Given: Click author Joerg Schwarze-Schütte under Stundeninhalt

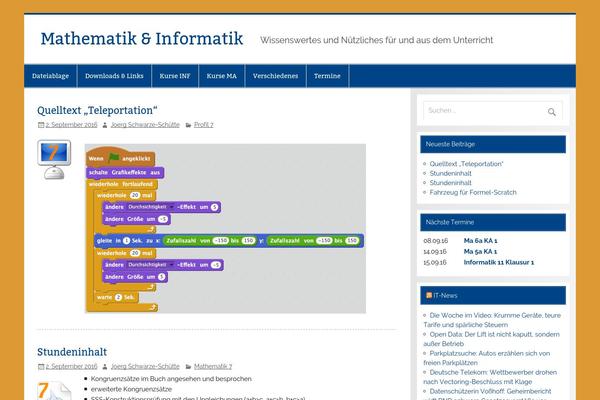Looking at the screenshot, I should tap(145, 366).
